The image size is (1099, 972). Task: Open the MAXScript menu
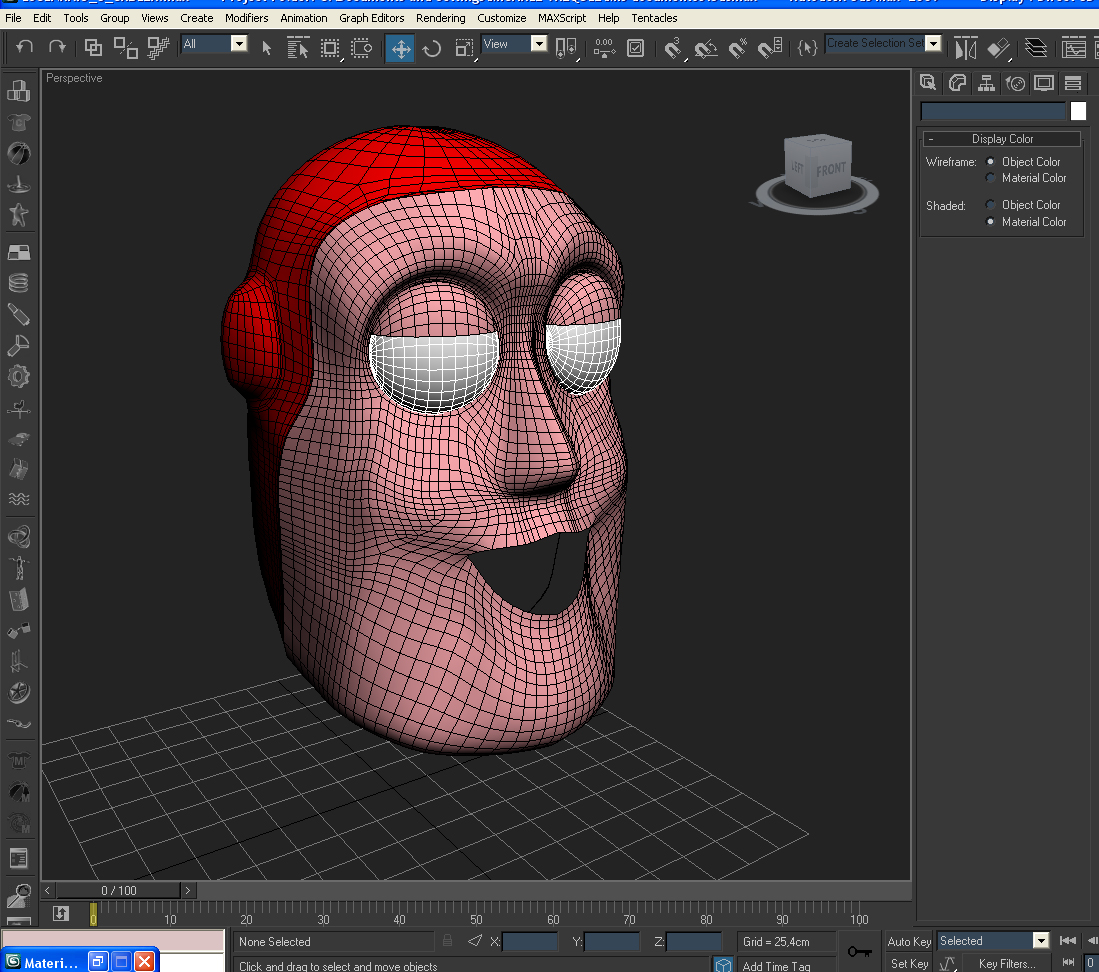(x=561, y=18)
